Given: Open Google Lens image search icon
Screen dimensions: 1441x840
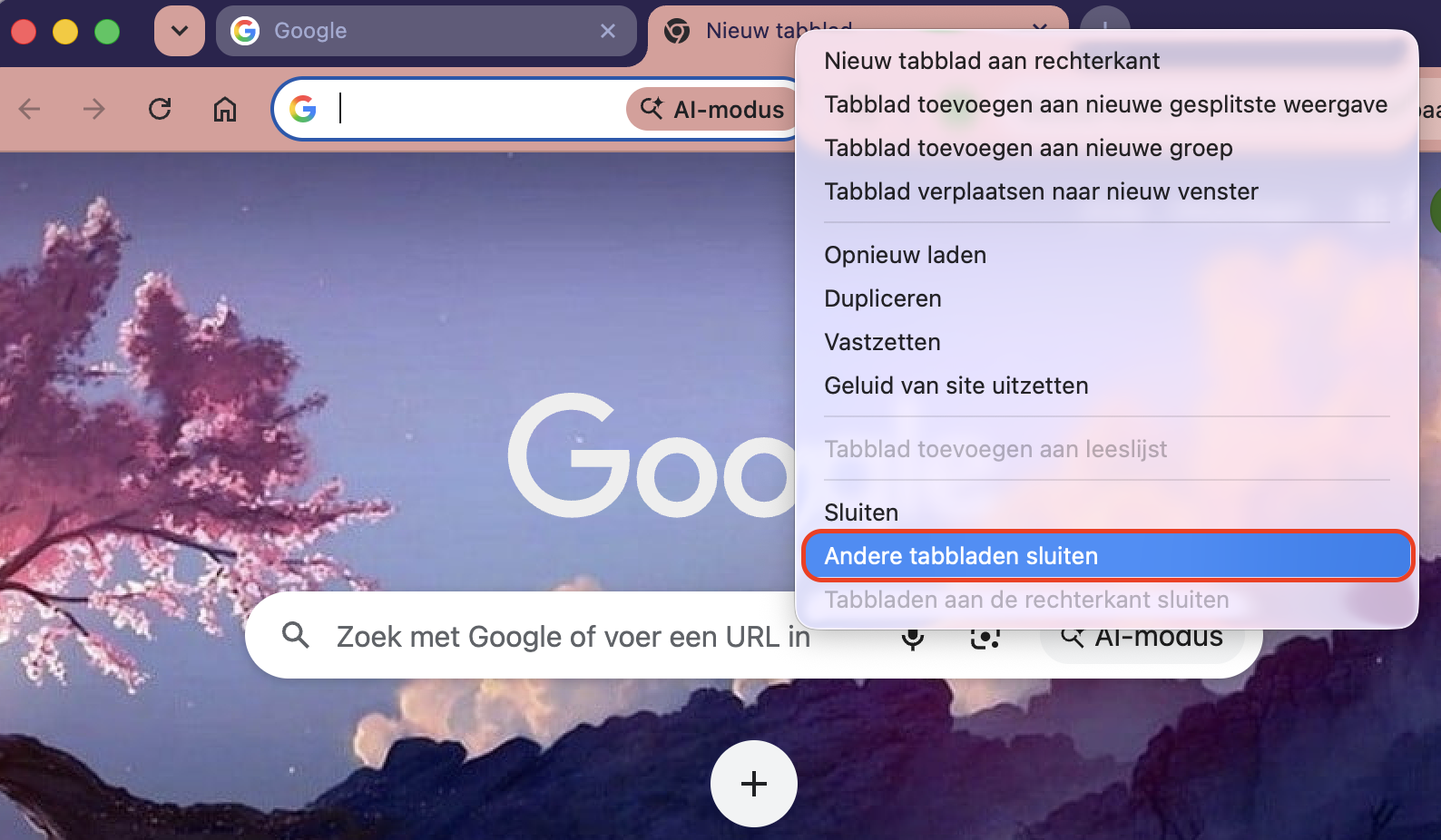Looking at the screenshot, I should tap(985, 637).
